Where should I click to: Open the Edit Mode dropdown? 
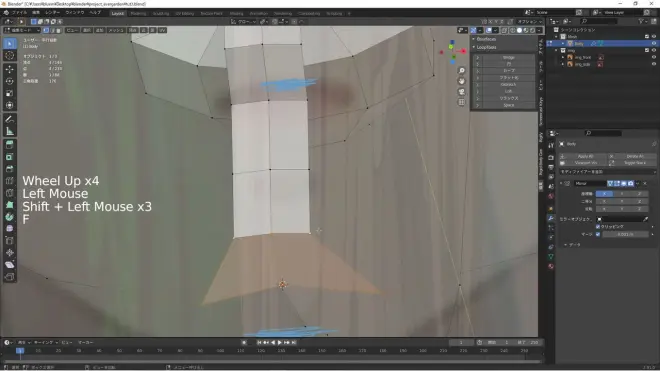coord(22,30)
